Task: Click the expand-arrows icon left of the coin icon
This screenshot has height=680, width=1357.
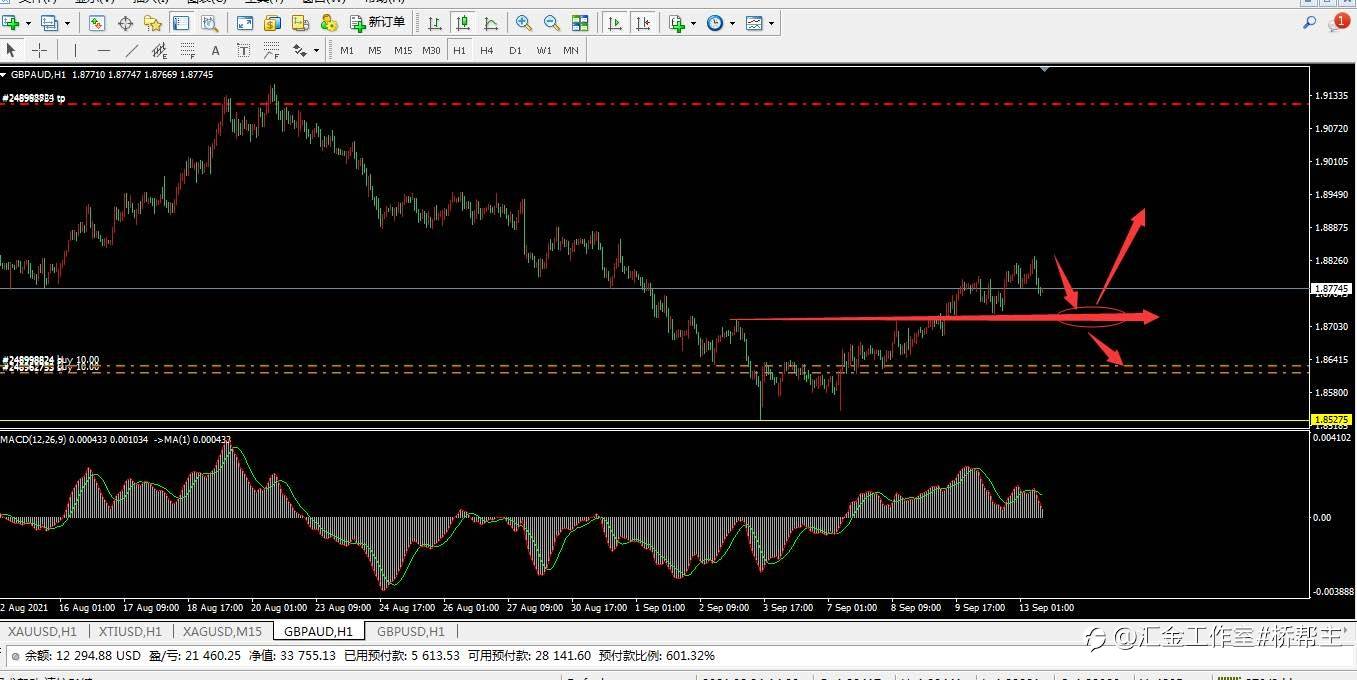Action: [x=245, y=23]
